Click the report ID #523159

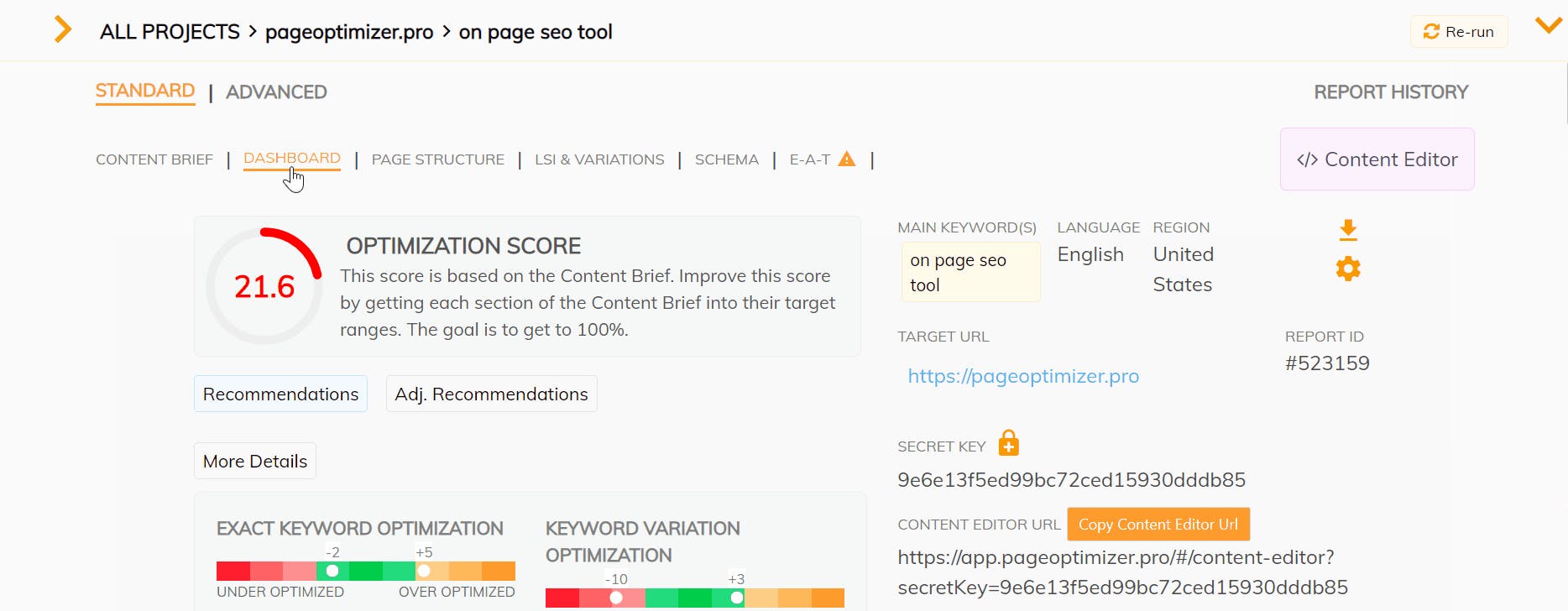[x=1327, y=363]
